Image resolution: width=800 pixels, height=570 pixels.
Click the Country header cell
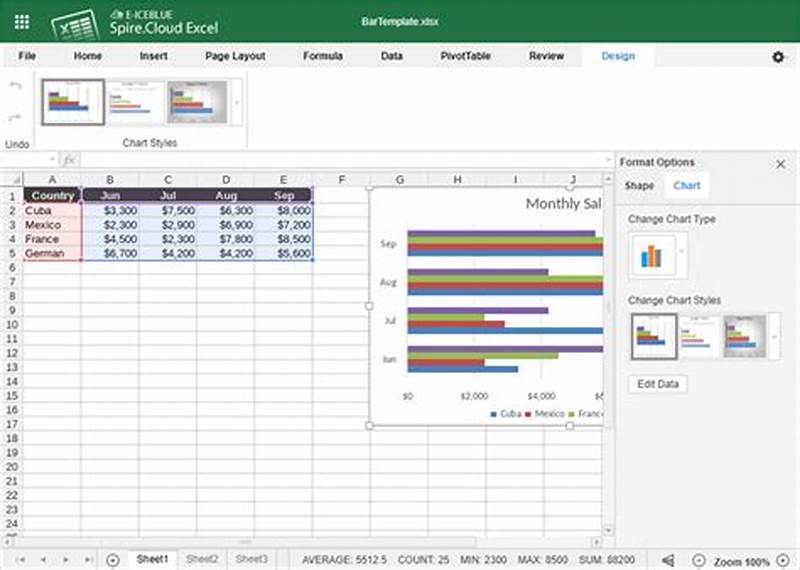pos(52,195)
